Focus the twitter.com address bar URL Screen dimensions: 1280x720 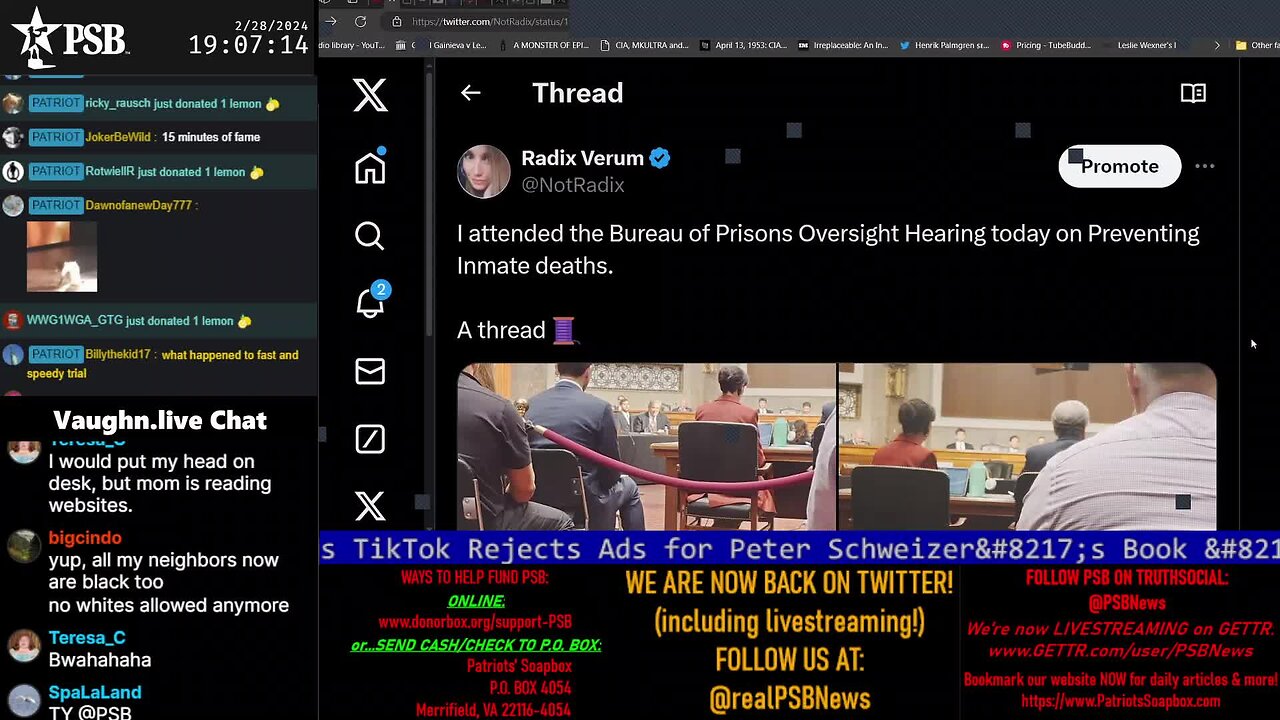[490, 21]
